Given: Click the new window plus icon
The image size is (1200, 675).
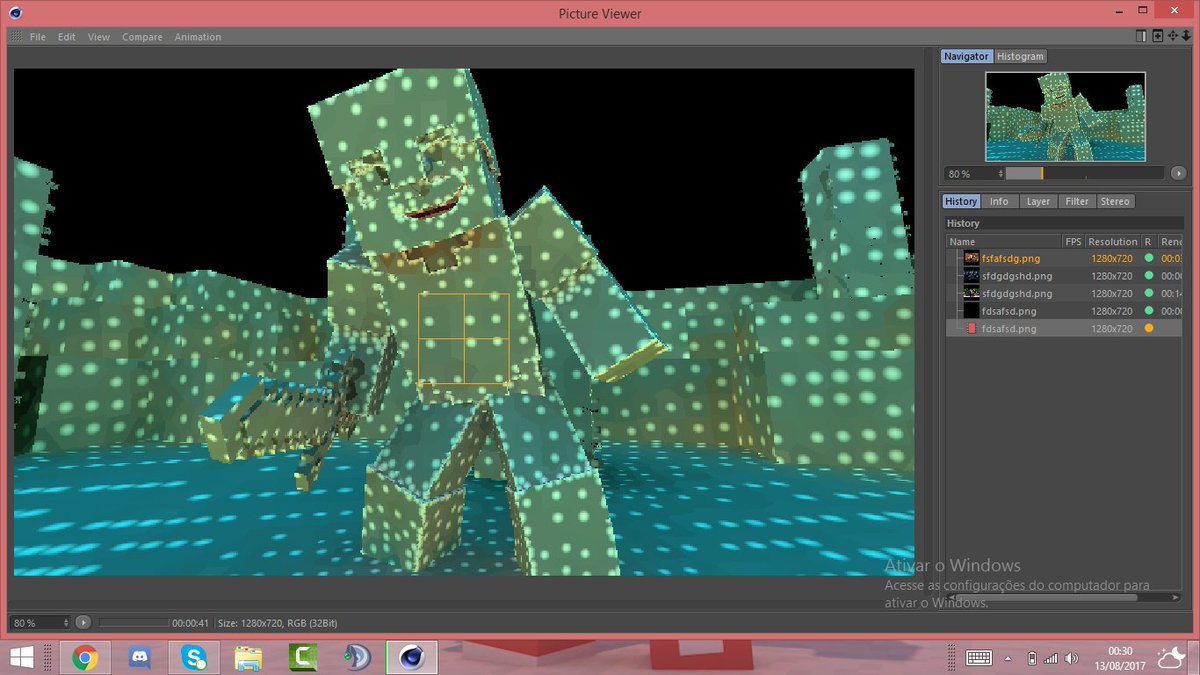Looking at the screenshot, I should tap(1157, 36).
